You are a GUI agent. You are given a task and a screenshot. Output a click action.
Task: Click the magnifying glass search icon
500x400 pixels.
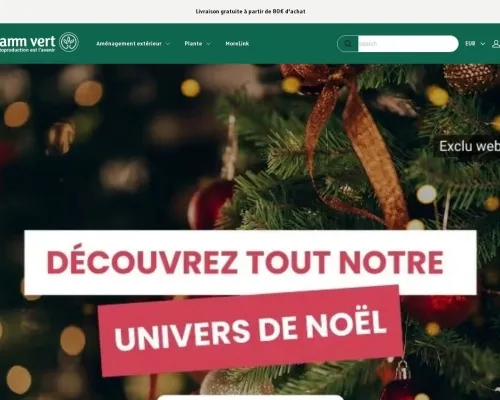pyautogui.click(x=348, y=44)
